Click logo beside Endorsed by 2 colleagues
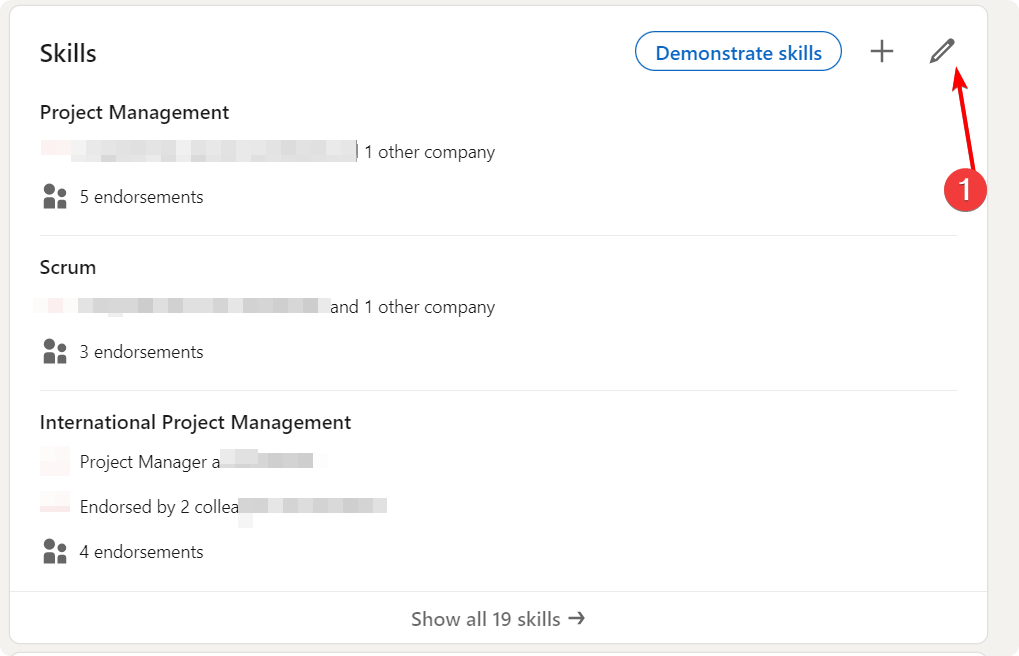1019x656 pixels. pos(55,506)
